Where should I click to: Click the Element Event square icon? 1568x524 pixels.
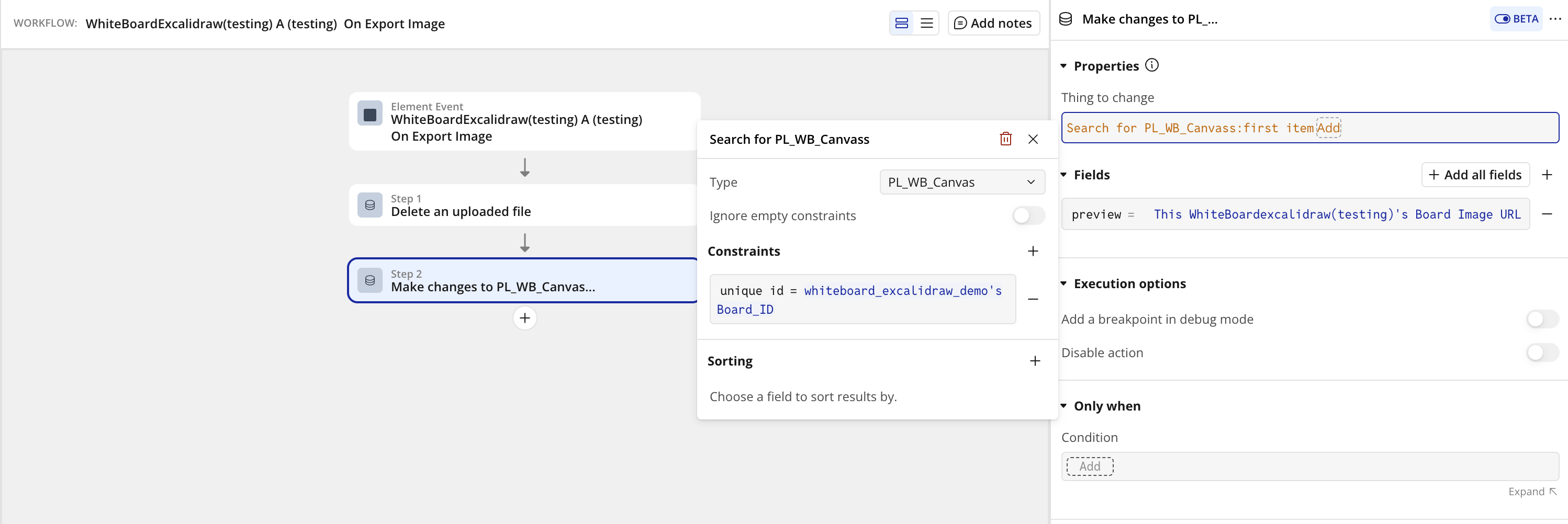(369, 113)
